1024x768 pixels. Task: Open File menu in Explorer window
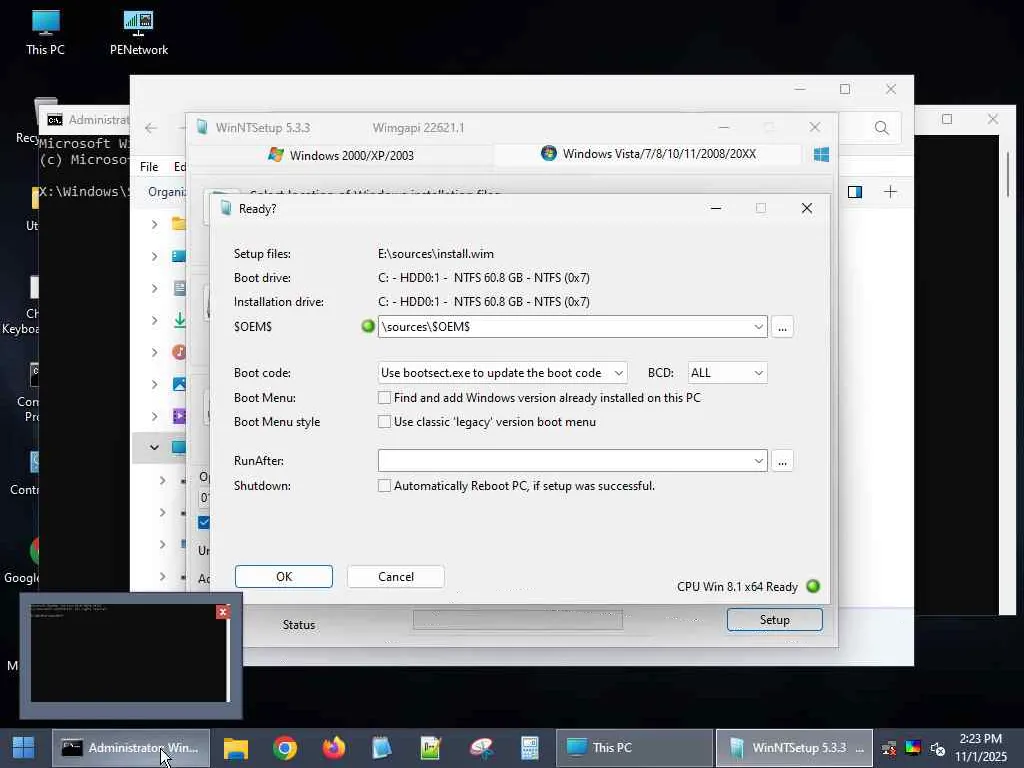tap(149, 167)
